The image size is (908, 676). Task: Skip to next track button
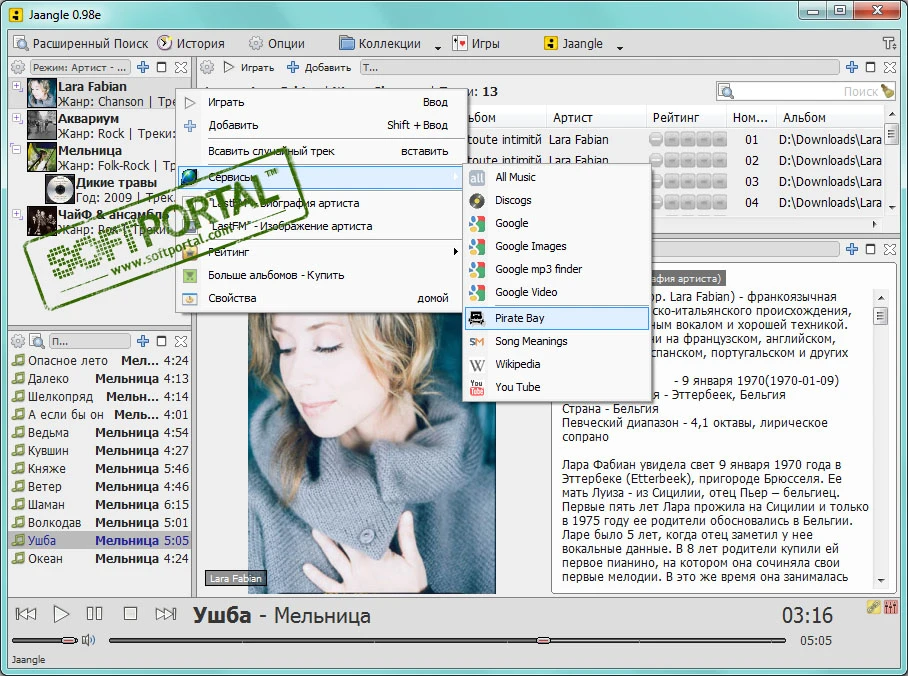[x=166, y=613]
